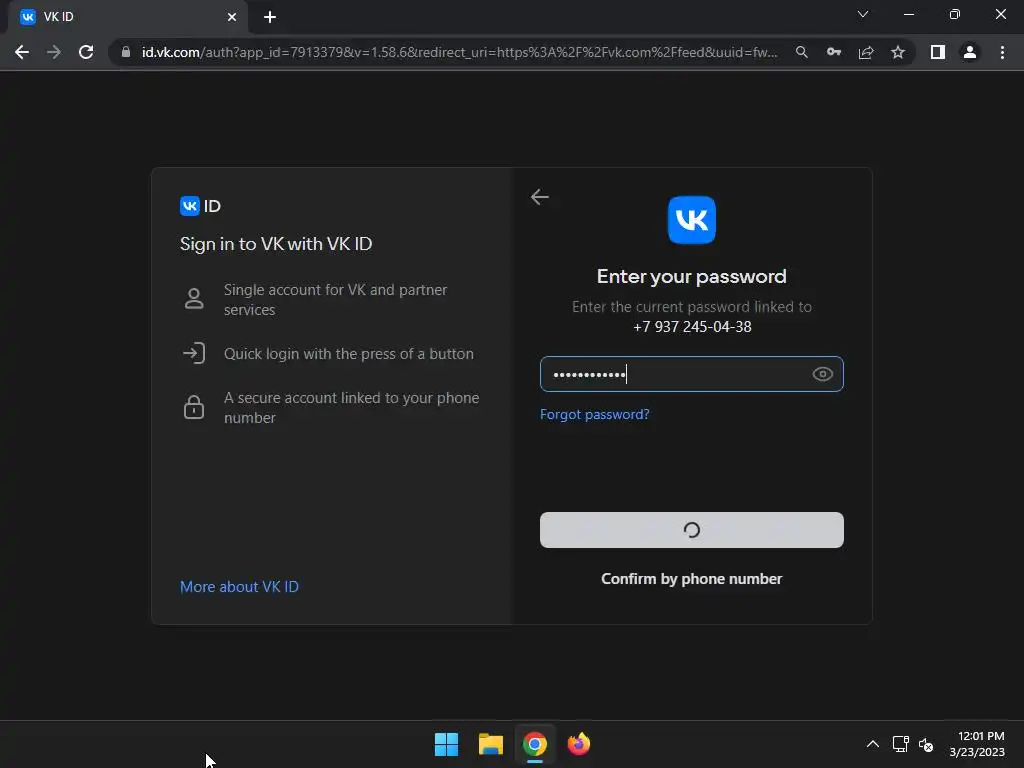
Task: Show hidden tray icons chevron
Action: 872,744
